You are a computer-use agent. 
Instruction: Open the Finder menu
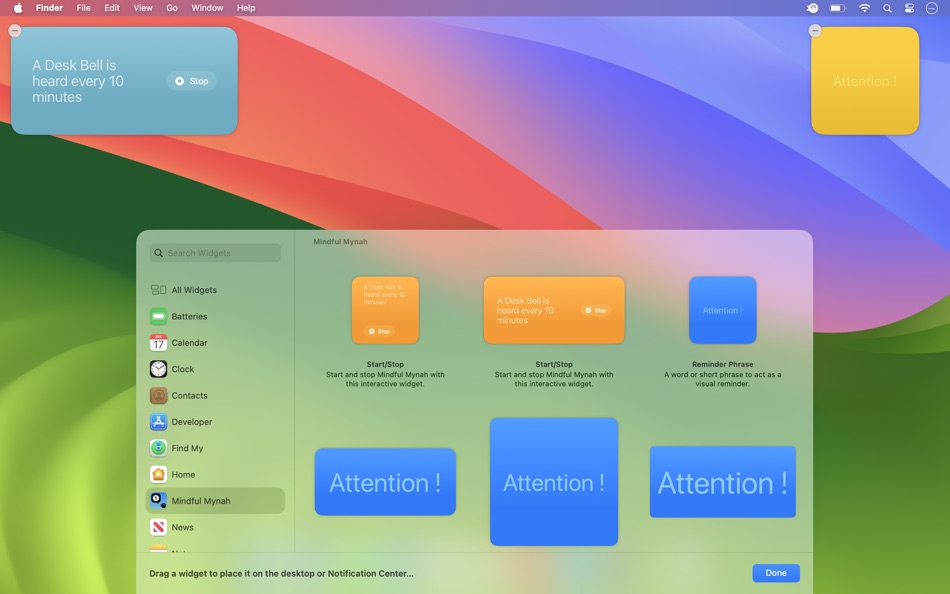(x=49, y=8)
